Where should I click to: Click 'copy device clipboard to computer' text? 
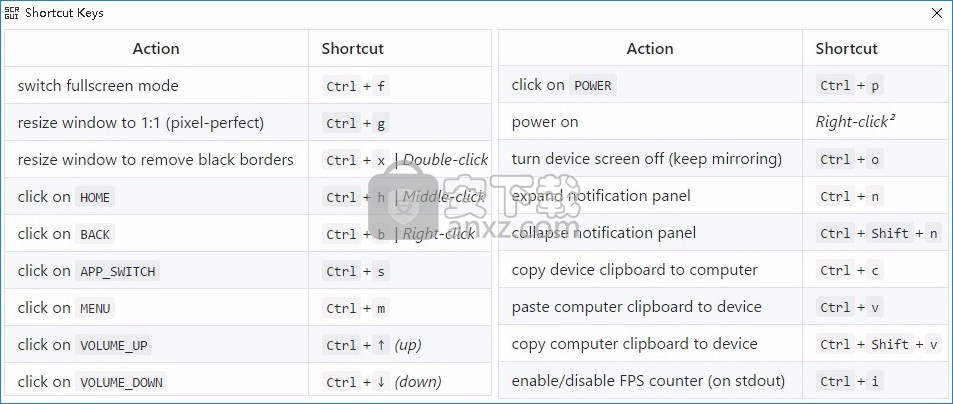(x=635, y=270)
